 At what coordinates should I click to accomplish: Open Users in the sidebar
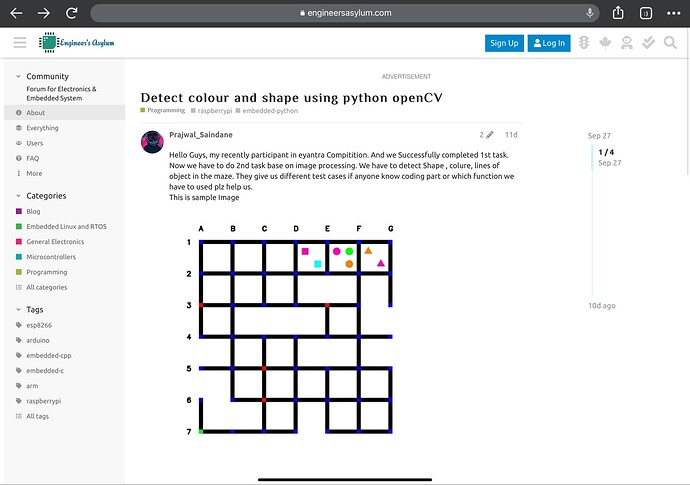(x=65, y=143)
